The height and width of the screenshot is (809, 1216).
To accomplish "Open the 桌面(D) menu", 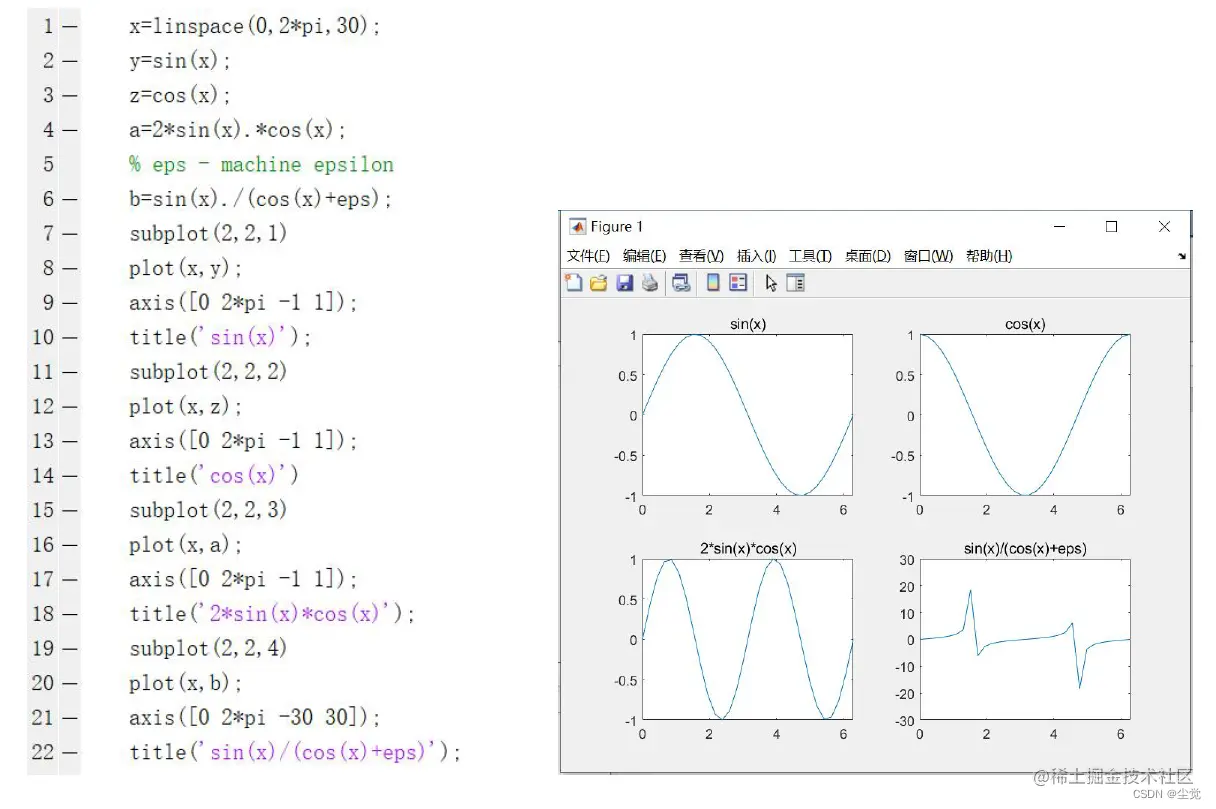I will click(x=867, y=256).
